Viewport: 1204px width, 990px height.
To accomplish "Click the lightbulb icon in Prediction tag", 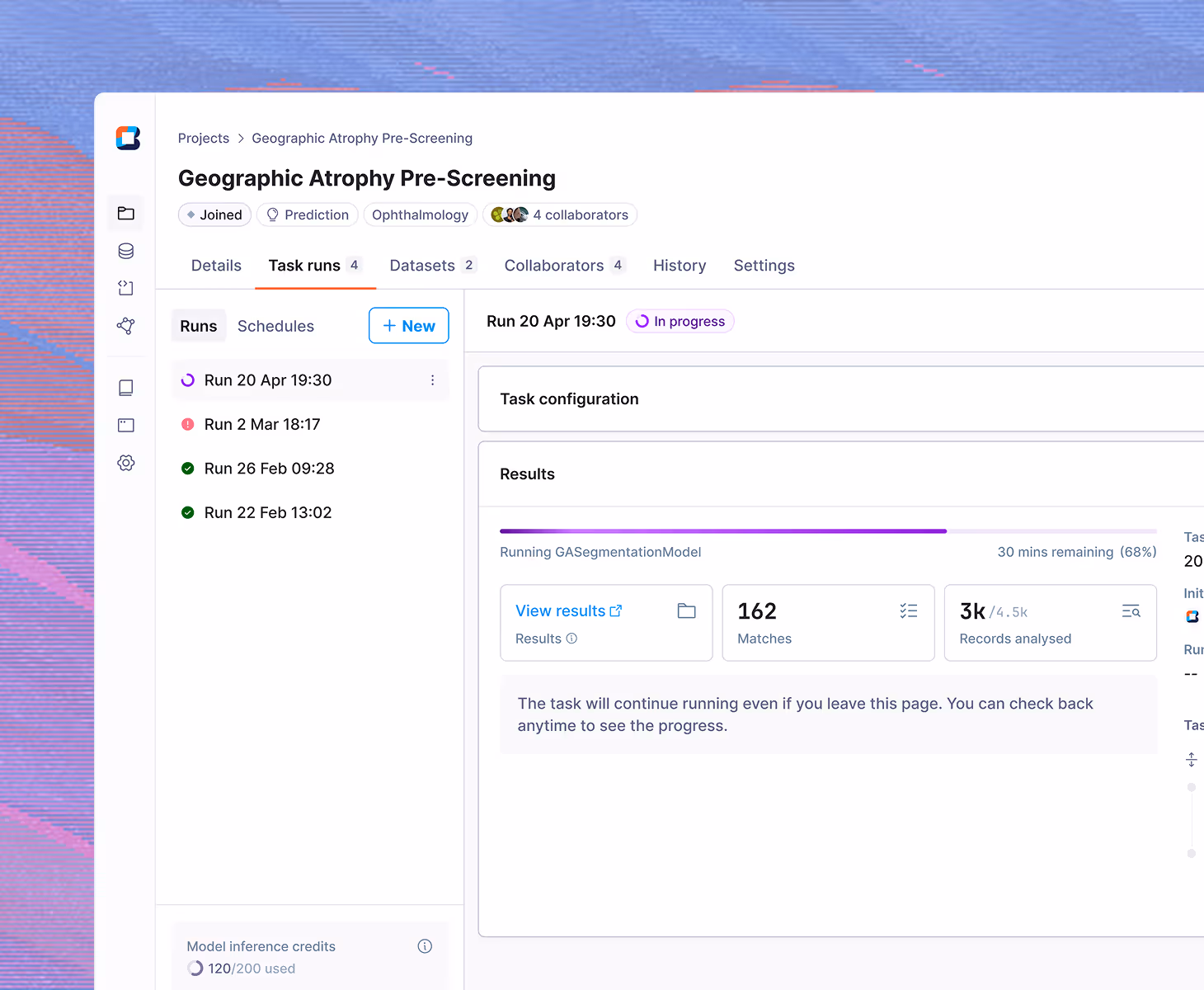I will (x=273, y=215).
